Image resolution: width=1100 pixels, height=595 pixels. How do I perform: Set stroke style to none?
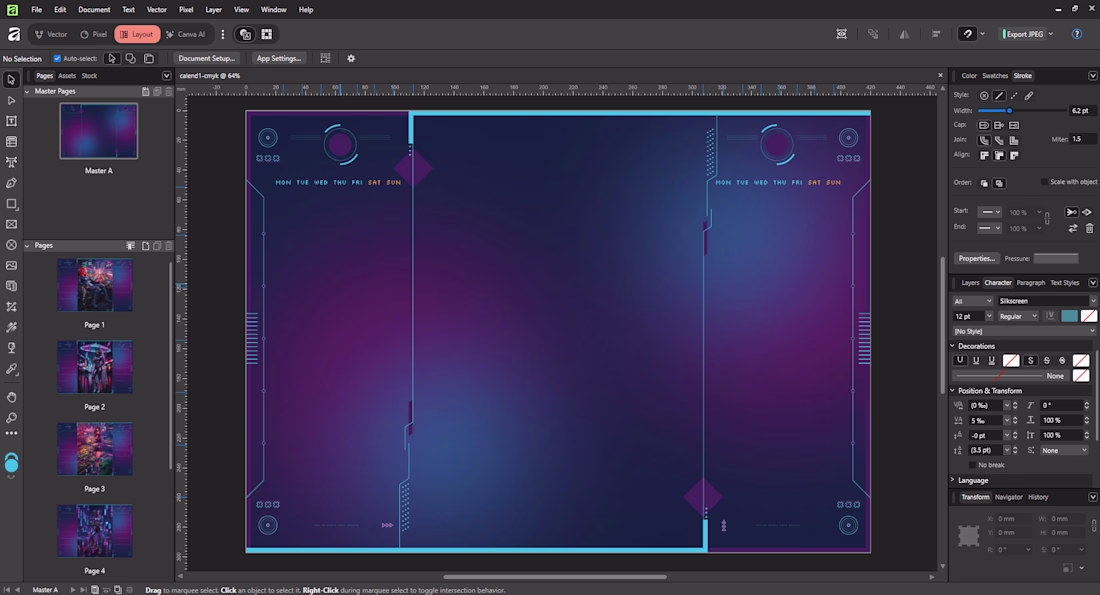[x=984, y=95]
